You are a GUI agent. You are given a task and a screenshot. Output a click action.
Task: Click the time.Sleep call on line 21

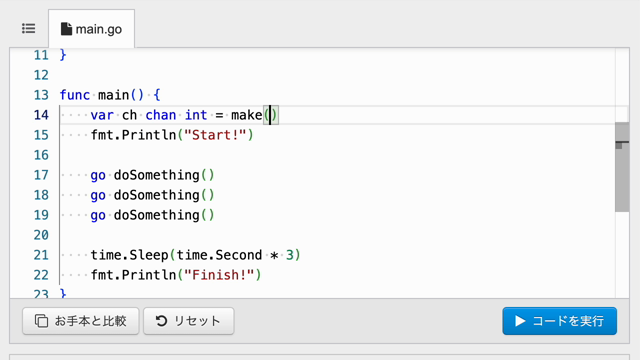[195, 255]
